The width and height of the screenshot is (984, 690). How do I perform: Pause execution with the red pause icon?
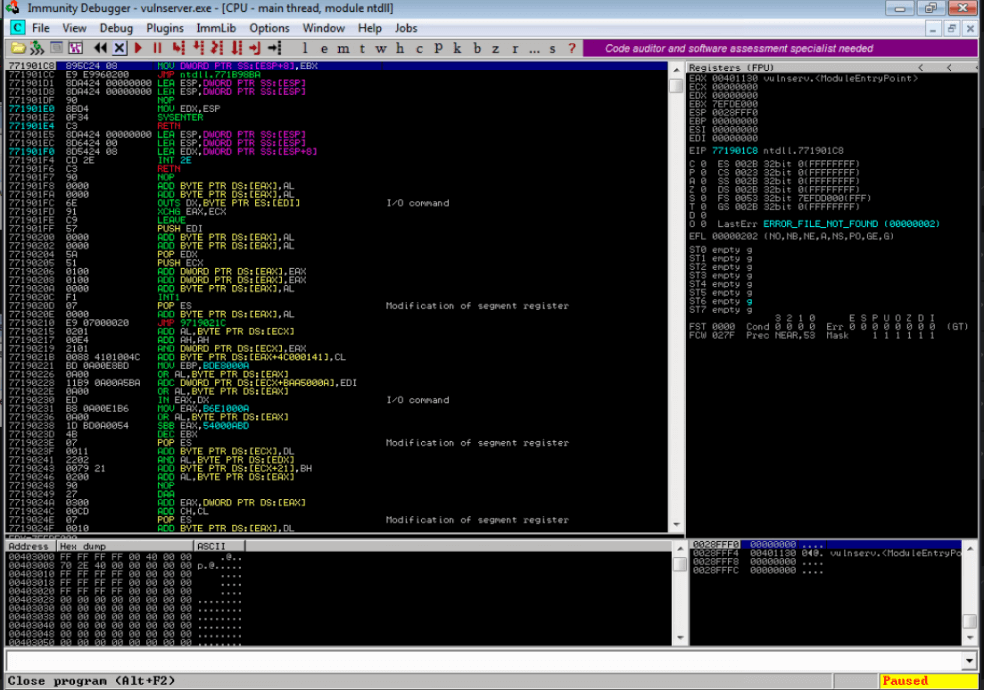tap(158, 48)
